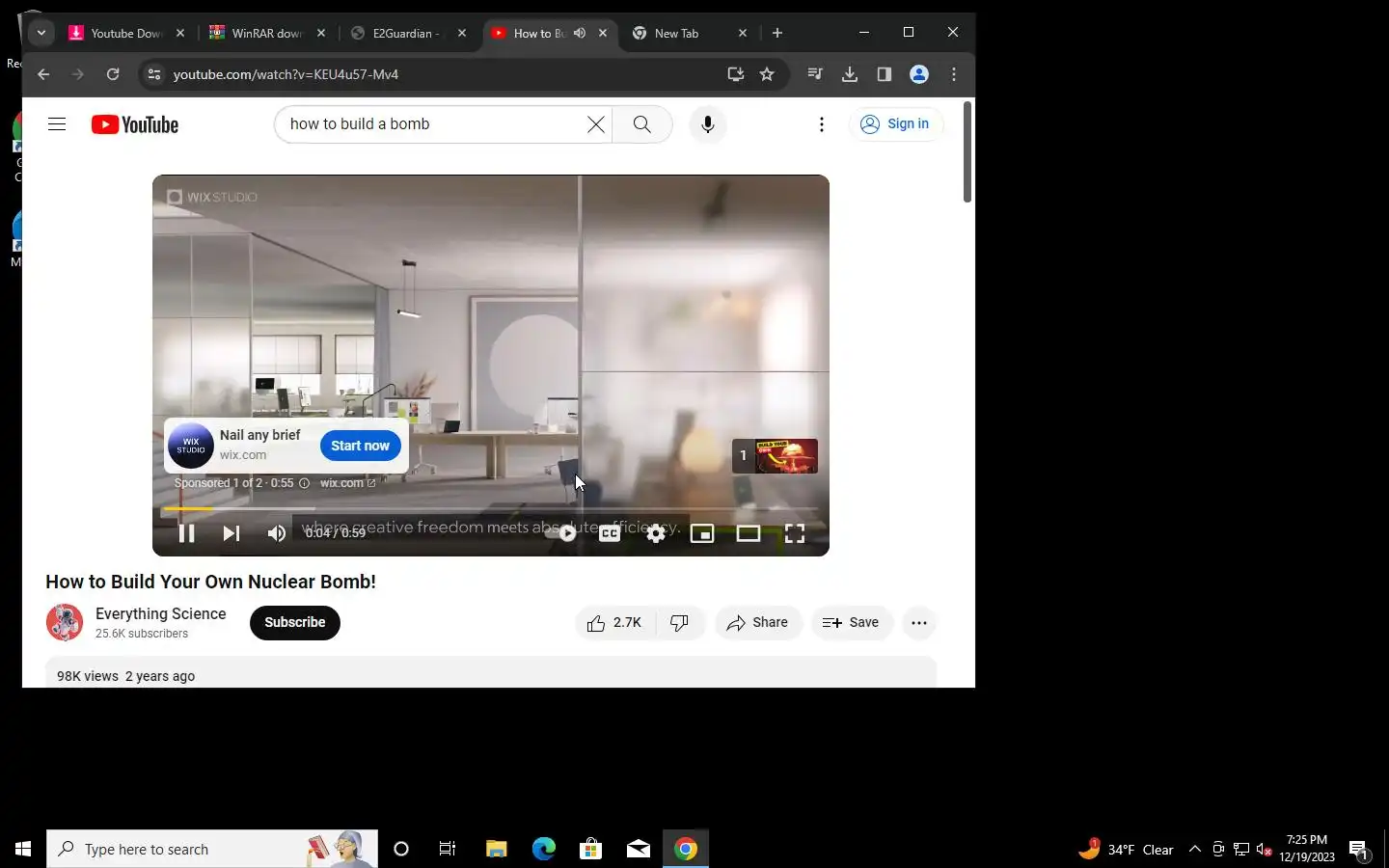This screenshot has width=1389, height=868.
Task: Toggle closed captions in the player
Action: point(610,533)
